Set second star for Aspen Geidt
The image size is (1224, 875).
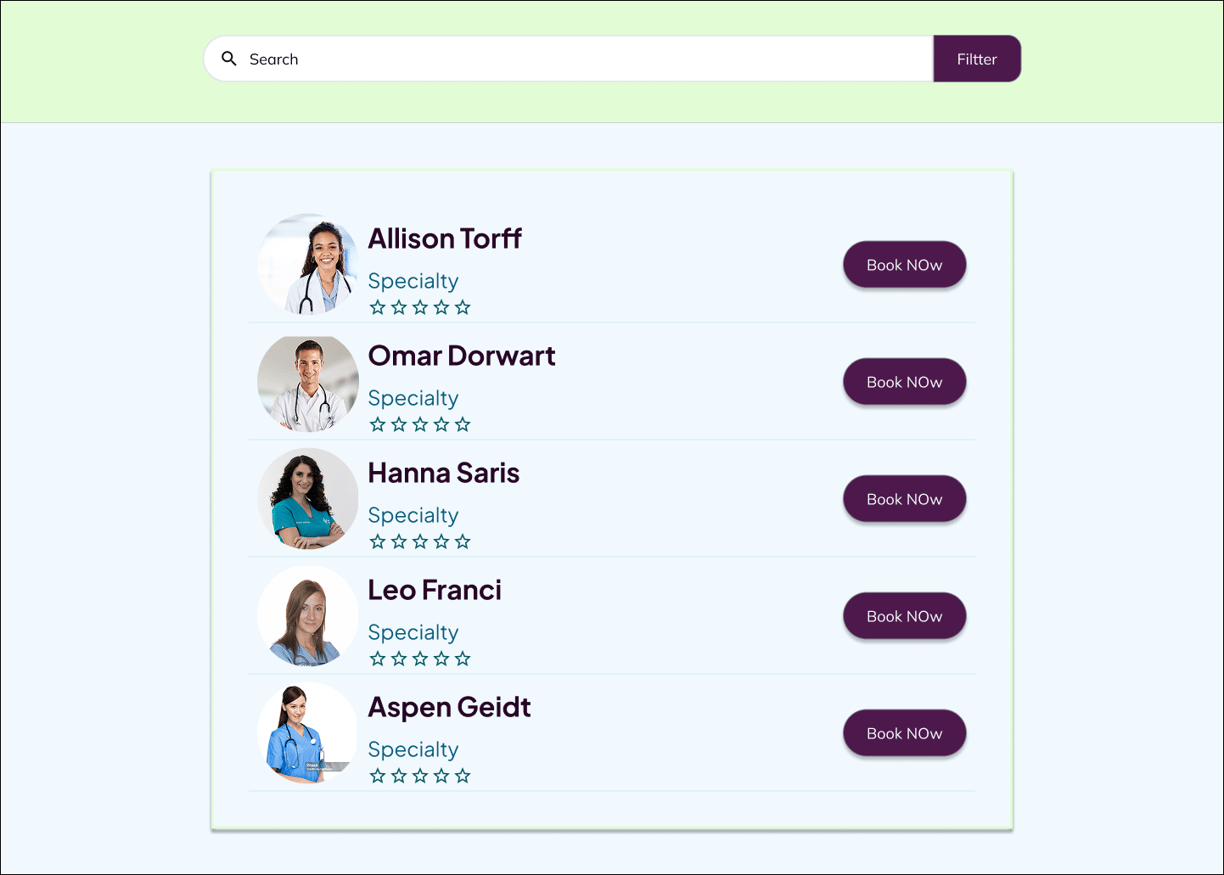click(399, 775)
